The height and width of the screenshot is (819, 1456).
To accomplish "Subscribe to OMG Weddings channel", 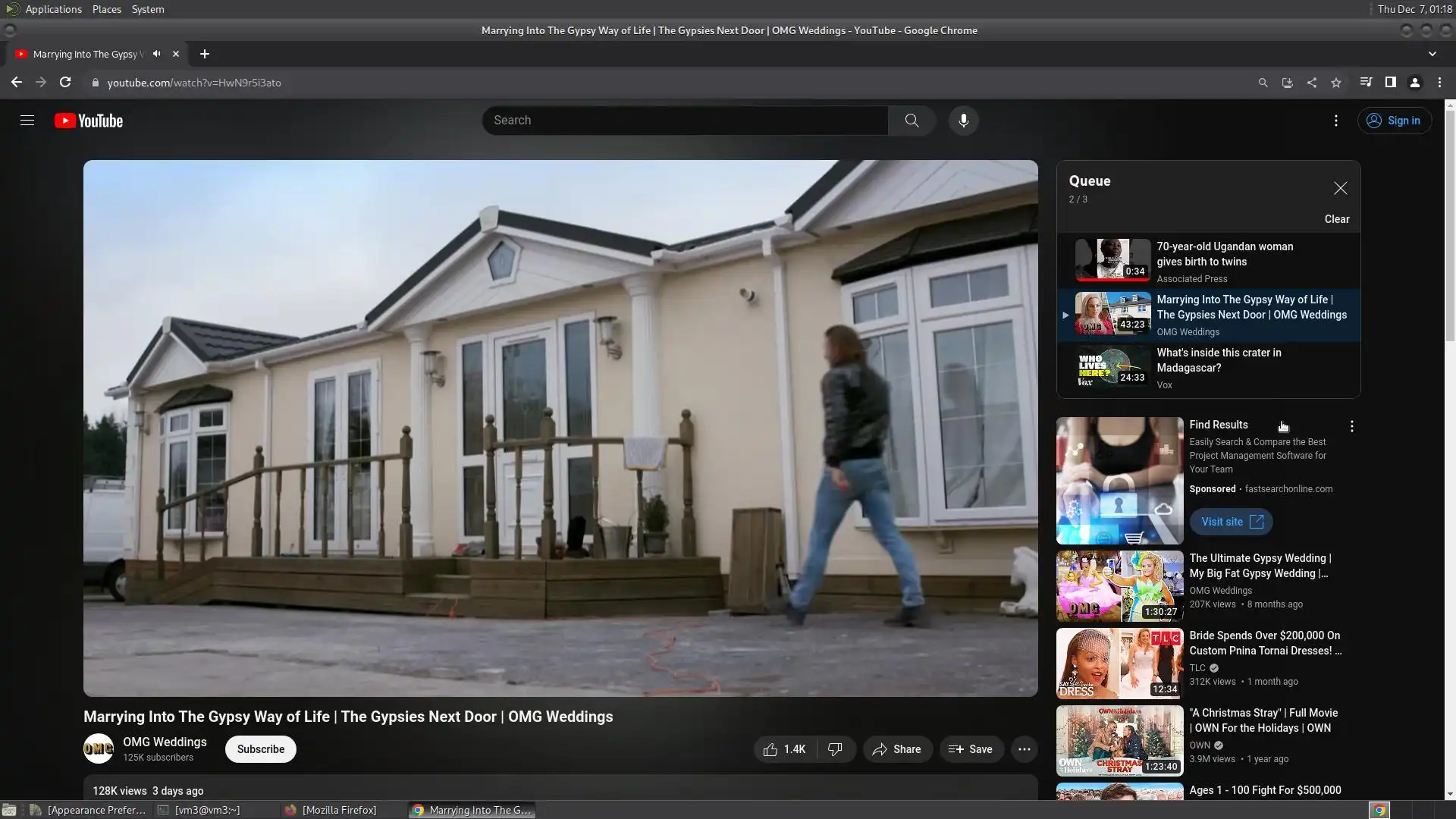I will tap(260, 749).
